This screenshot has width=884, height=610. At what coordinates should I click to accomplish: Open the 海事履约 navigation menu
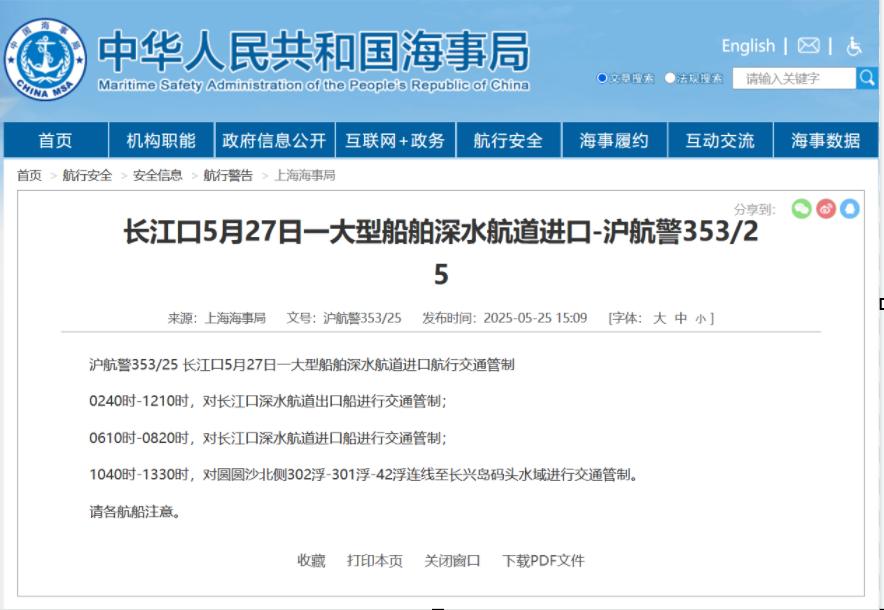[x=614, y=140]
